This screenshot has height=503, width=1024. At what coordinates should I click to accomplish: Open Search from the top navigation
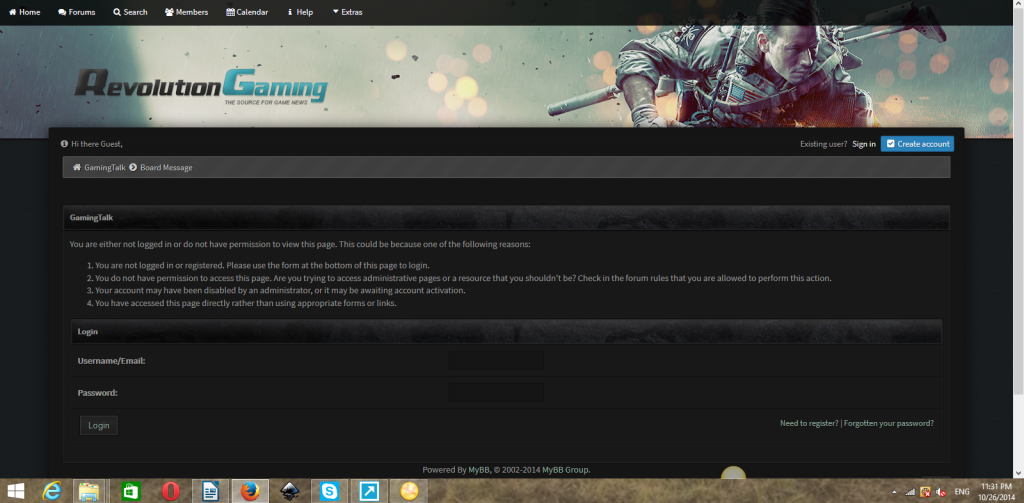(130, 12)
